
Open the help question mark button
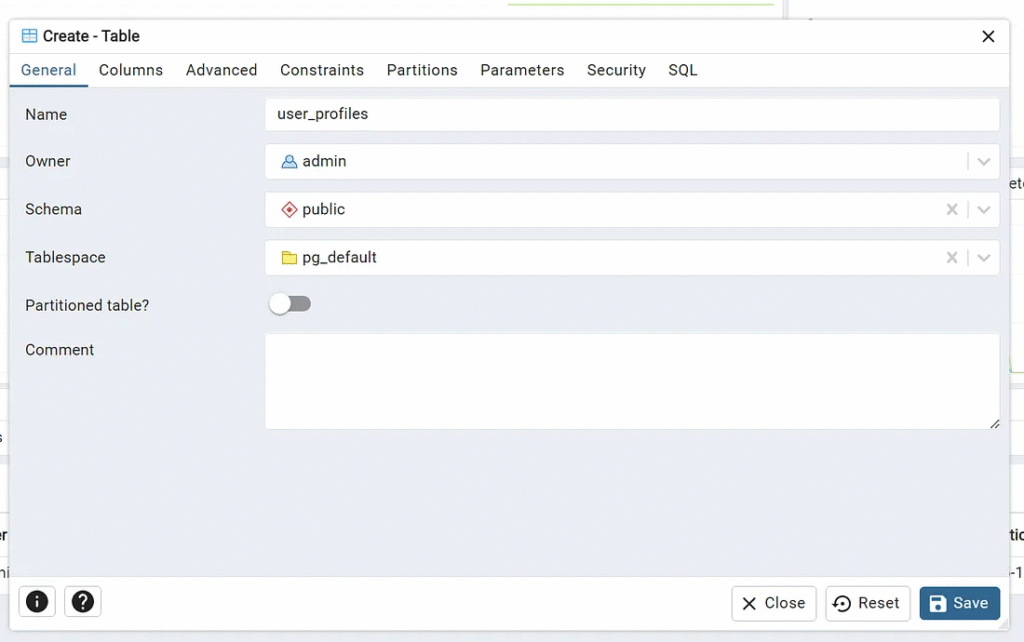[x=83, y=602]
